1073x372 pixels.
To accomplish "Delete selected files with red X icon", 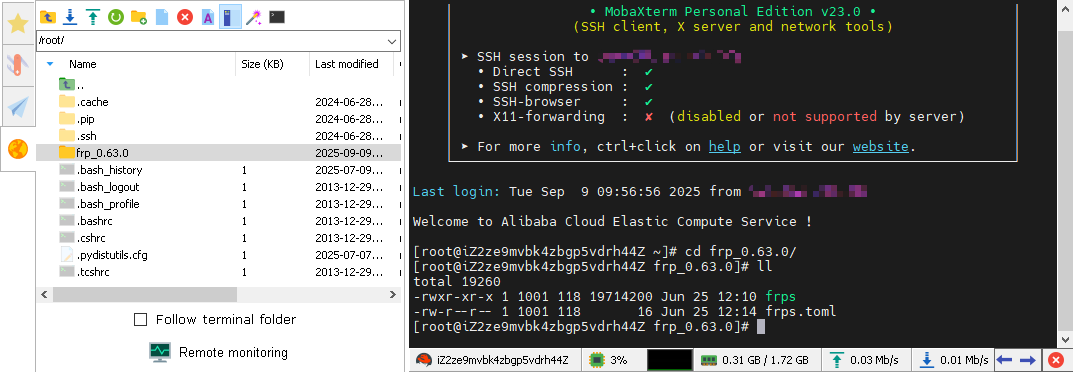I will click(185, 17).
